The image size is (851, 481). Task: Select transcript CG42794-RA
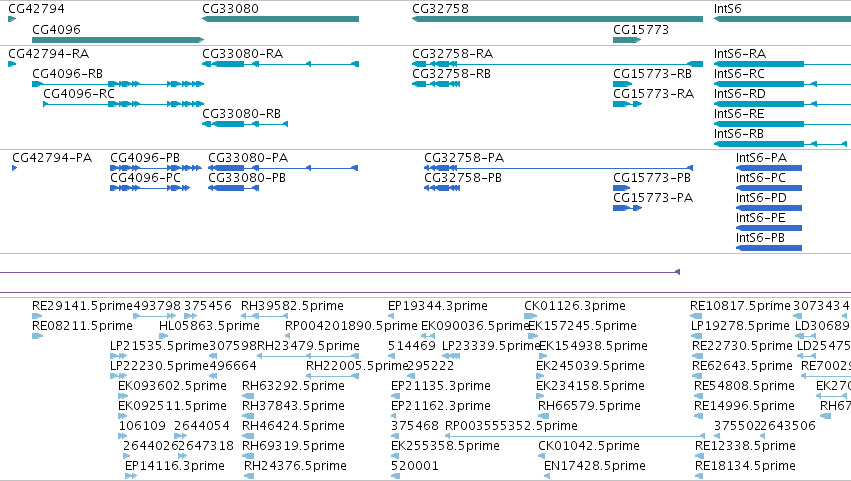48,54
